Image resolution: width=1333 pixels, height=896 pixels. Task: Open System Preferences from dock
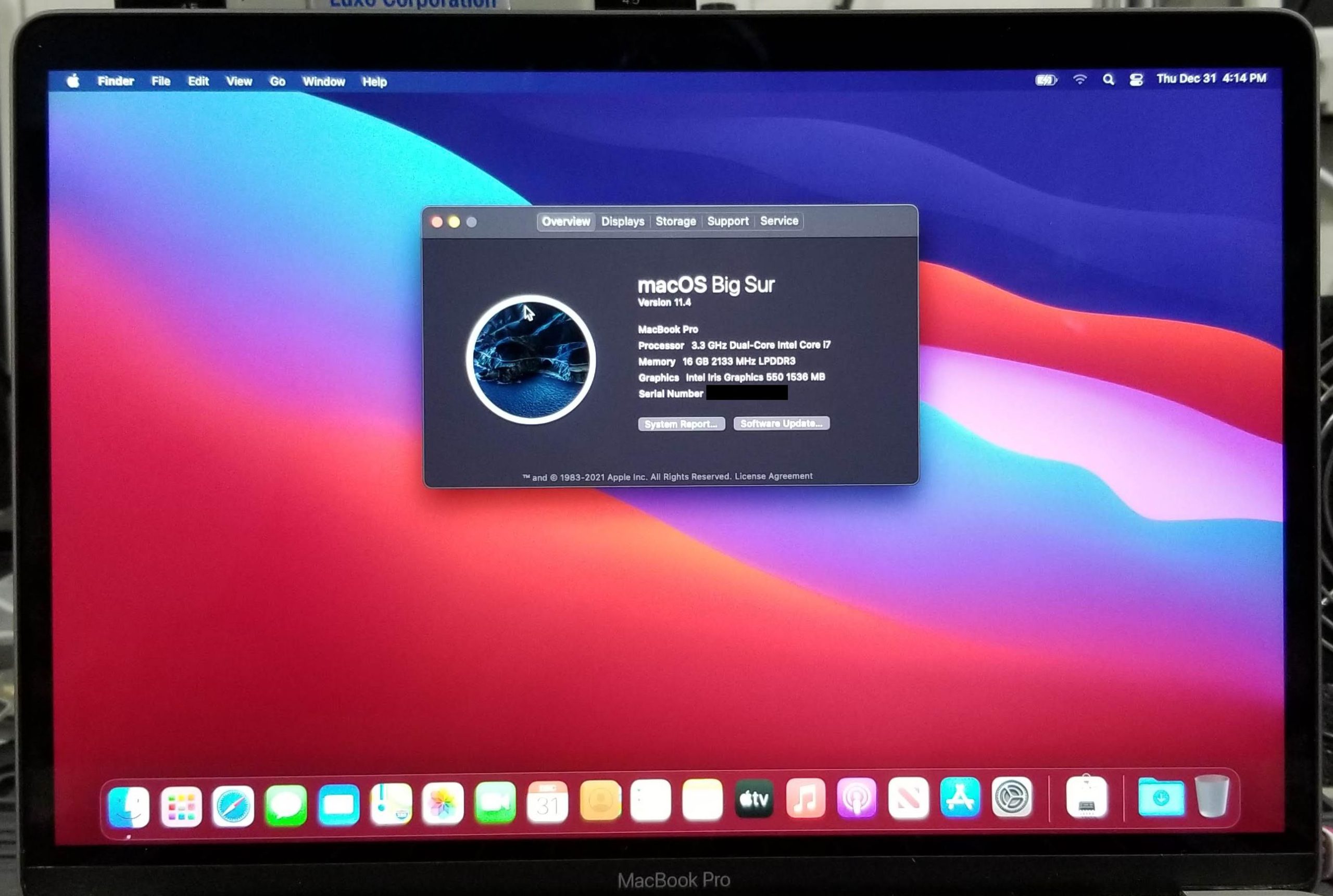coord(1011,797)
